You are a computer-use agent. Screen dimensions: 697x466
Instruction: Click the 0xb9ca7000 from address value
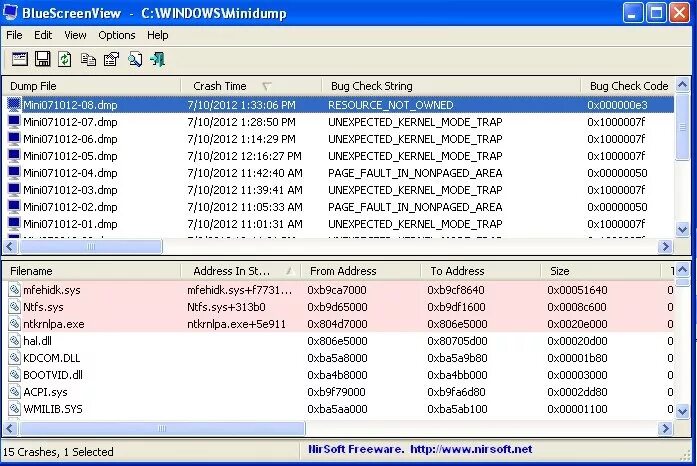point(337,290)
